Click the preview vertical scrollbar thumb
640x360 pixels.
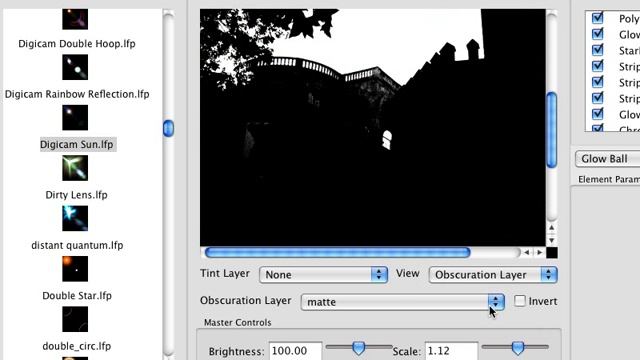click(x=551, y=130)
